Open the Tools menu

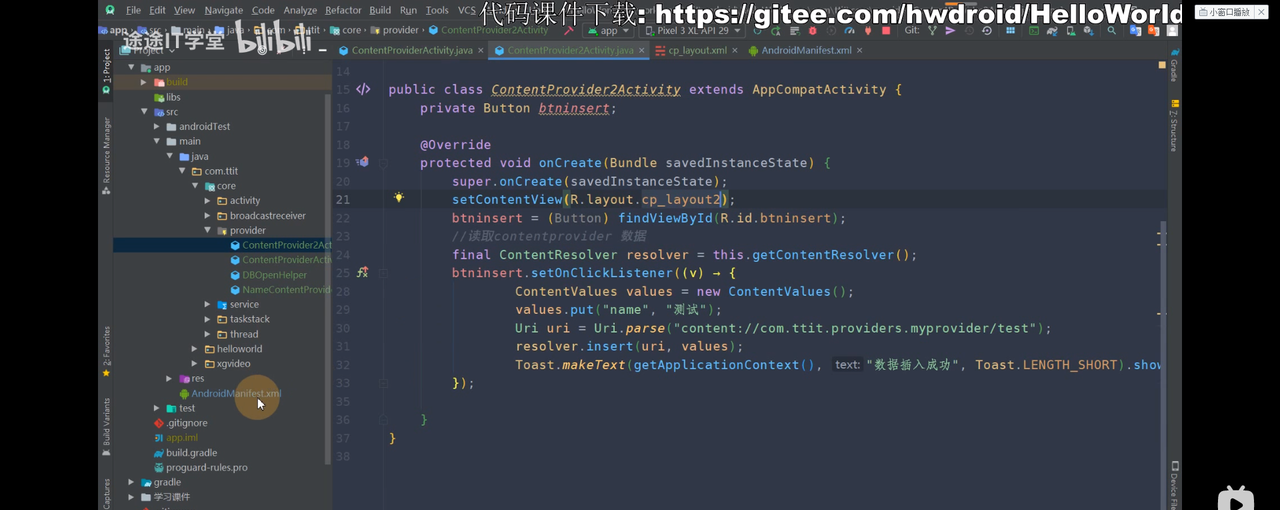click(437, 10)
